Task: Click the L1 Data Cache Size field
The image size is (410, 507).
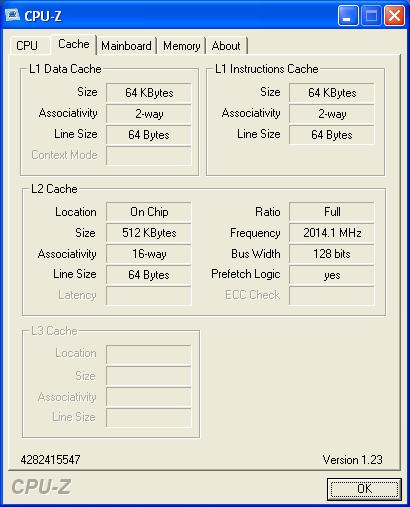Action: pyautogui.click(x=149, y=93)
